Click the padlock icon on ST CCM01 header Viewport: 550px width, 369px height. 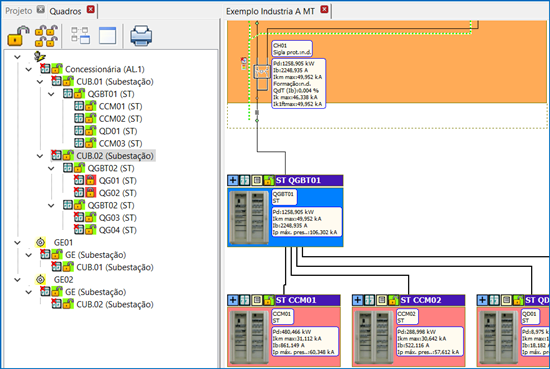pyautogui.click(x=269, y=300)
